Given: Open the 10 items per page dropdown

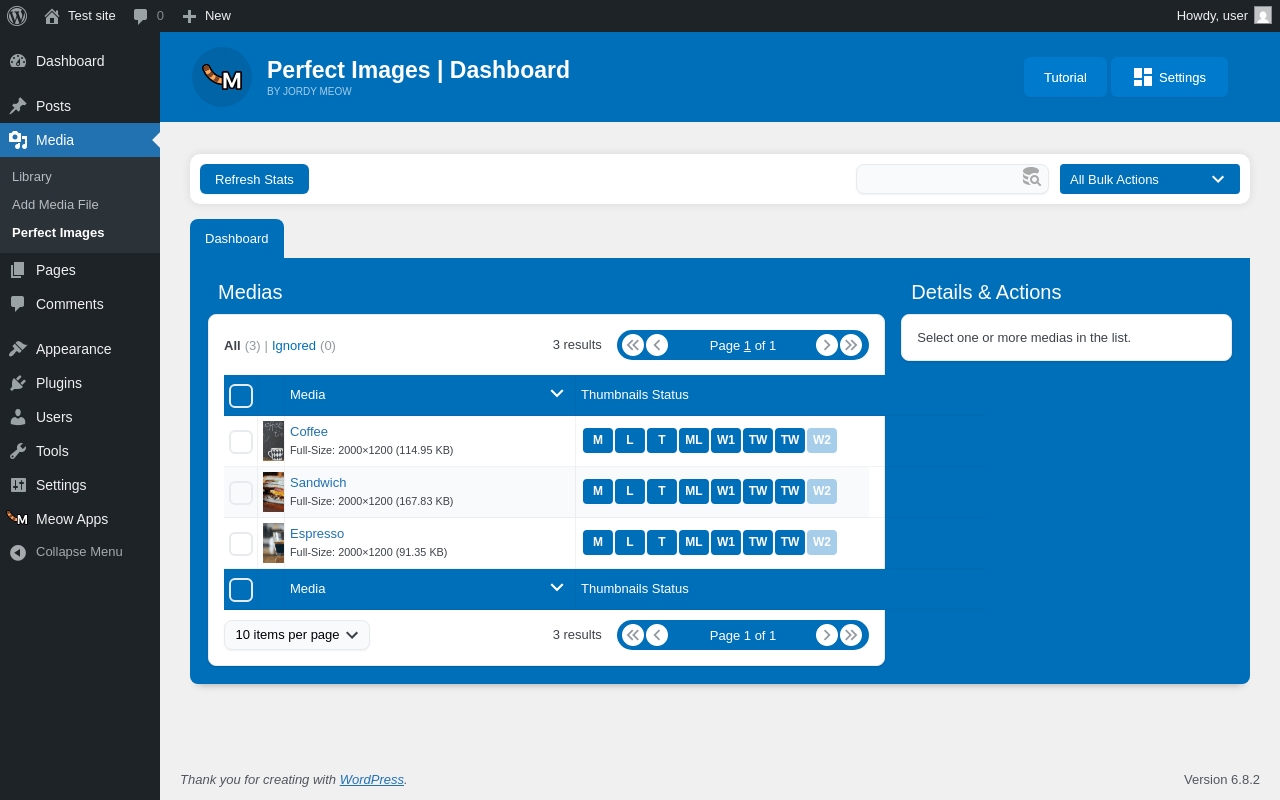Looking at the screenshot, I should coord(297,635).
